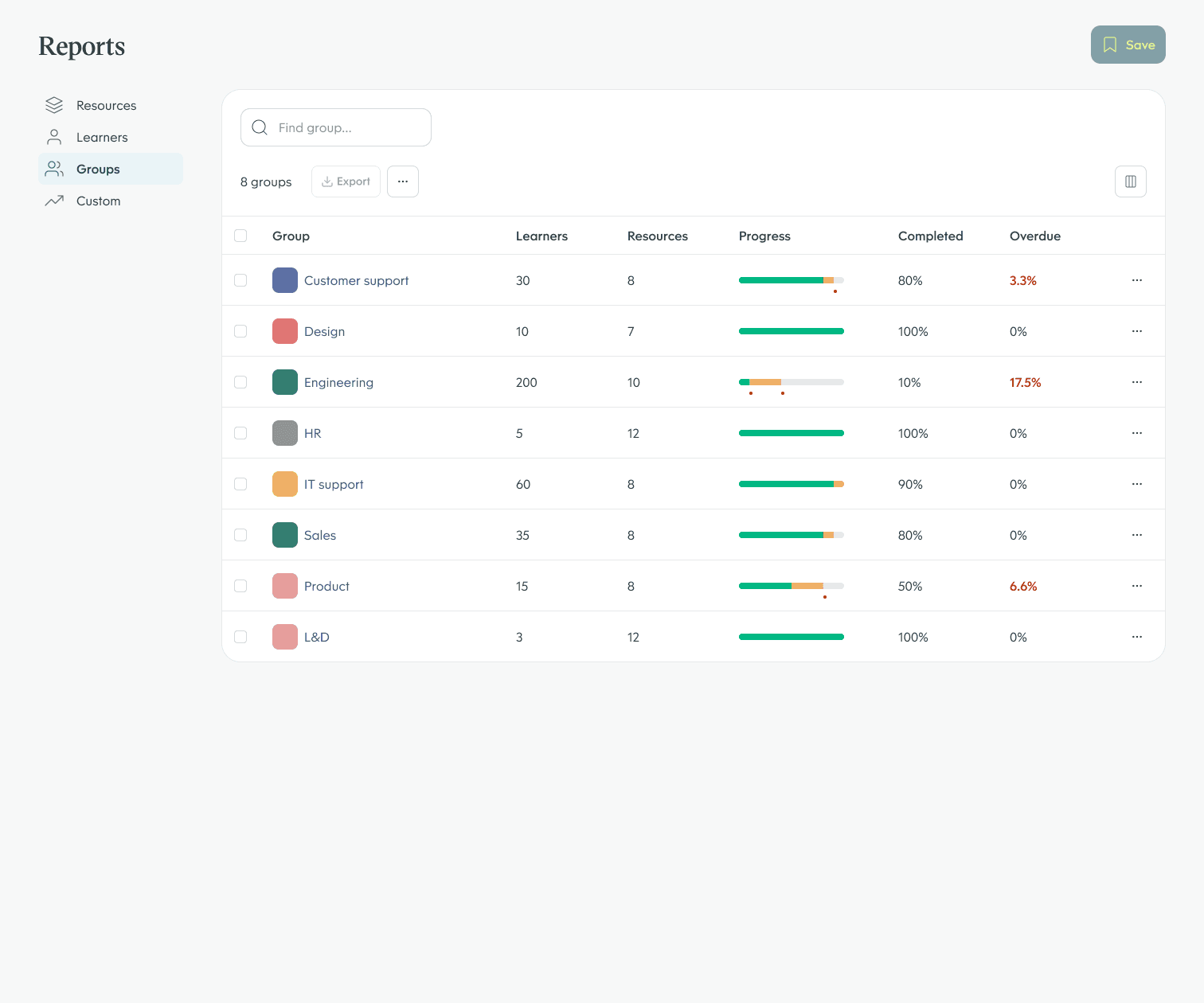Click the search magnifier icon
Screen dimensions: 1204x1003
260,127
